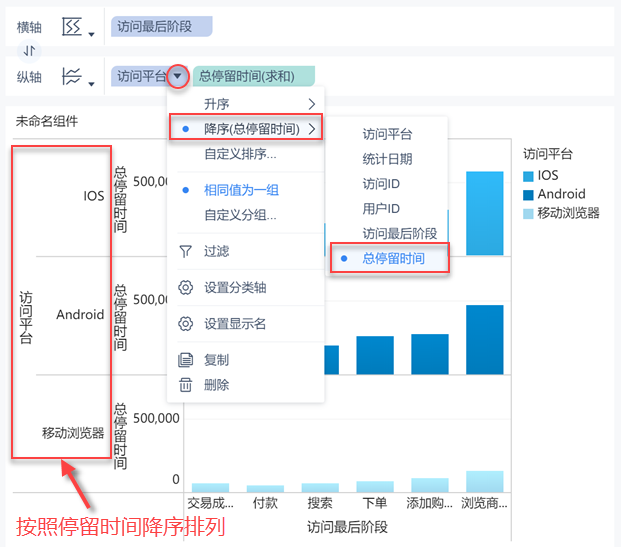
Task: Click the 访问最后阶段 axis title below chart
Action: tap(347, 527)
